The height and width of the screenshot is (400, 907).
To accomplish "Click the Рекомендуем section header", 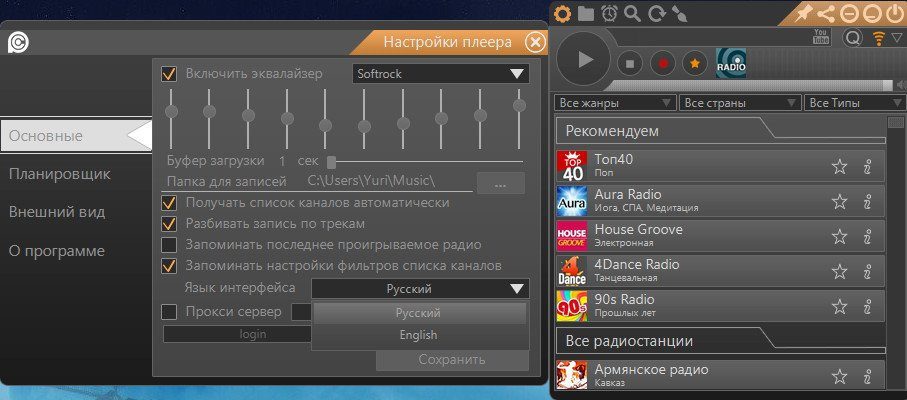I will tap(720, 131).
